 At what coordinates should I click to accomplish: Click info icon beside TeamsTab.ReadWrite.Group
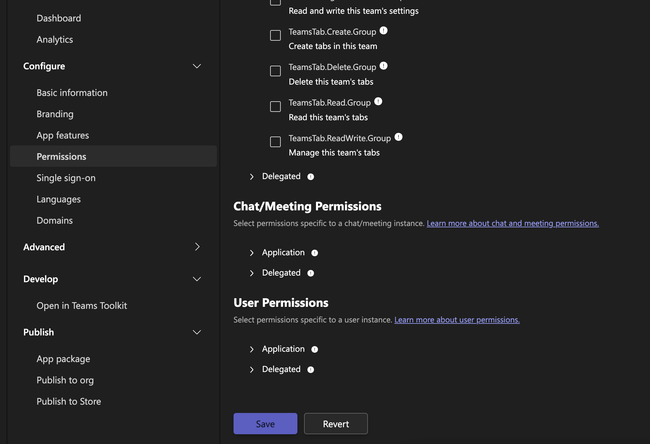tap(398, 137)
